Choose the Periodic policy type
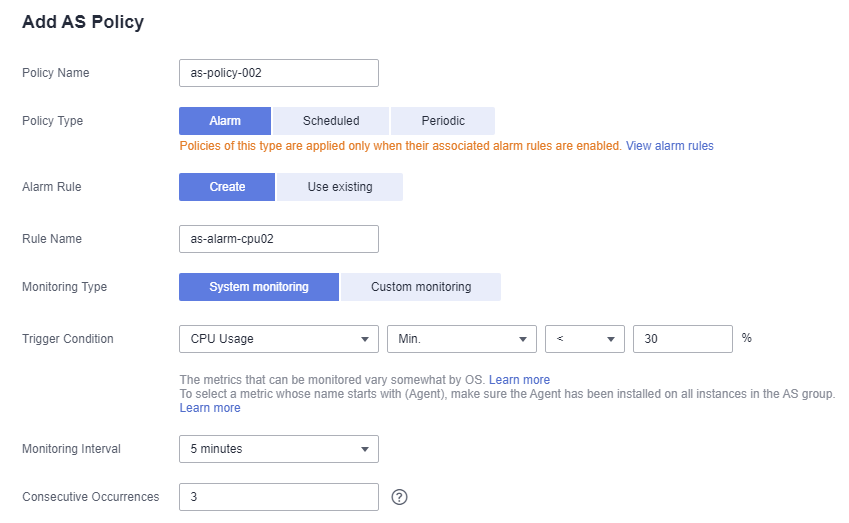849x523 pixels. (x=443, y=121)
